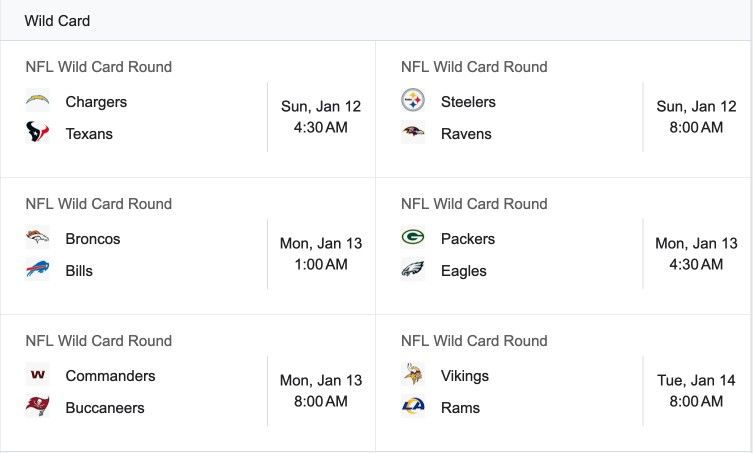Viewport: 753px width, 453px height.
Task: Click the Packers logo icon
Action: tap(413, 238)
